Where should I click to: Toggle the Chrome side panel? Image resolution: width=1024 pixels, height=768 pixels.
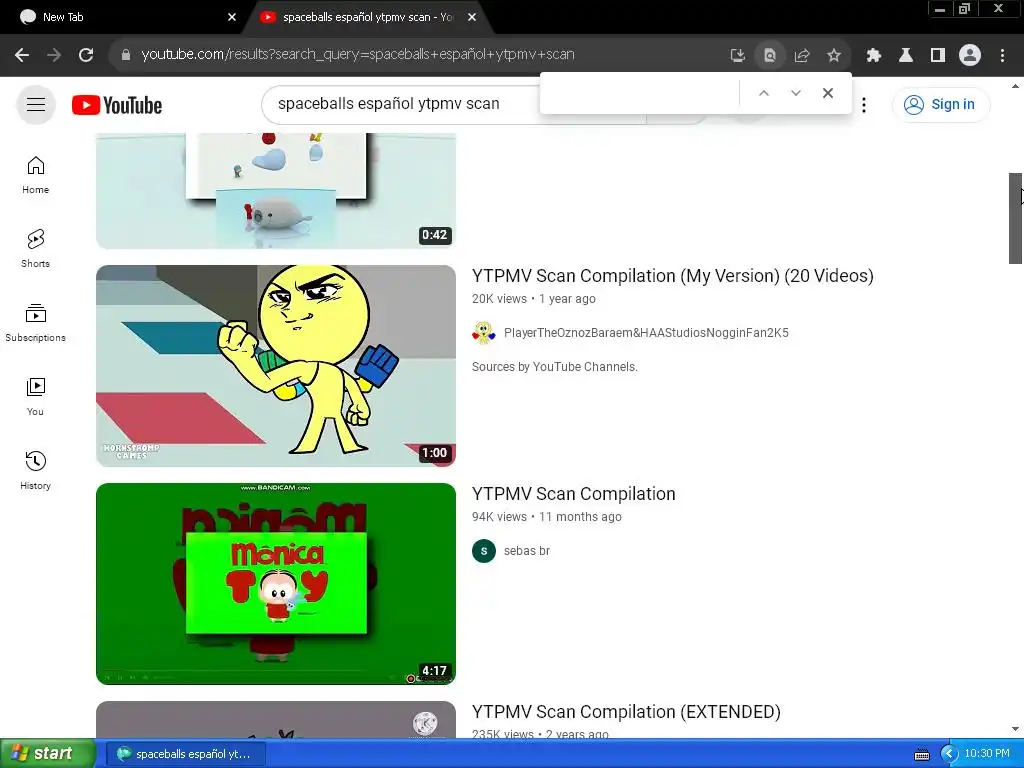click(938, 56)
